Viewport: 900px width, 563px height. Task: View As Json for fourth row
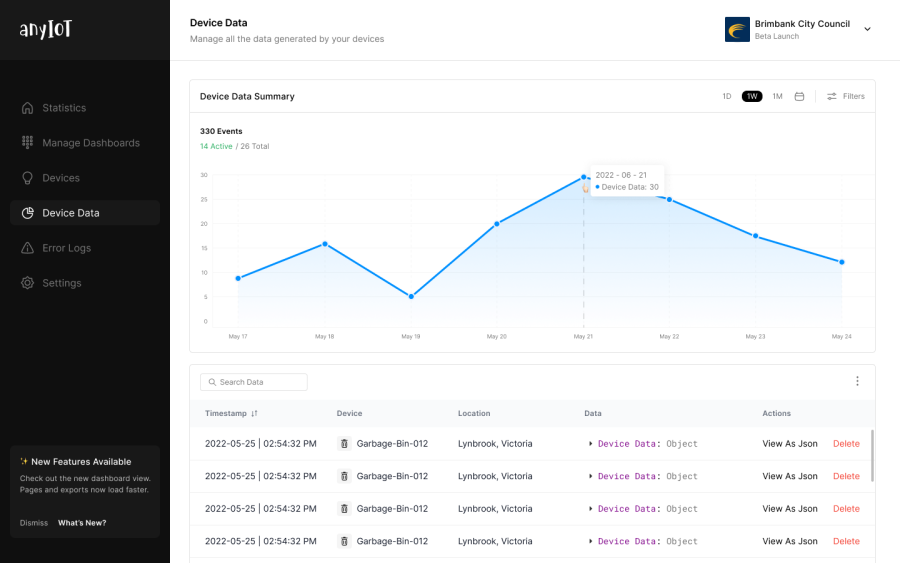790,541
